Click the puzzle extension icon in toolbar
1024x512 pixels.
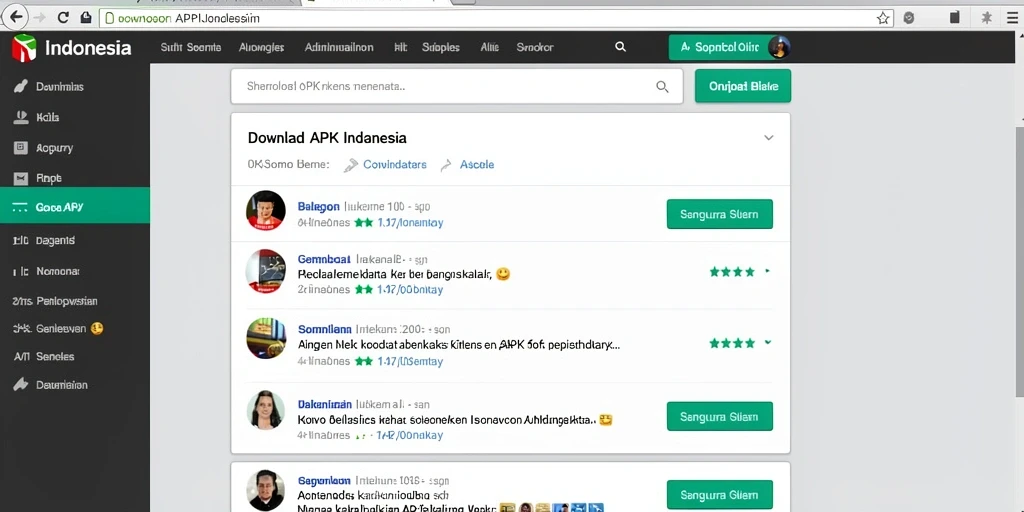pos(987,18)
